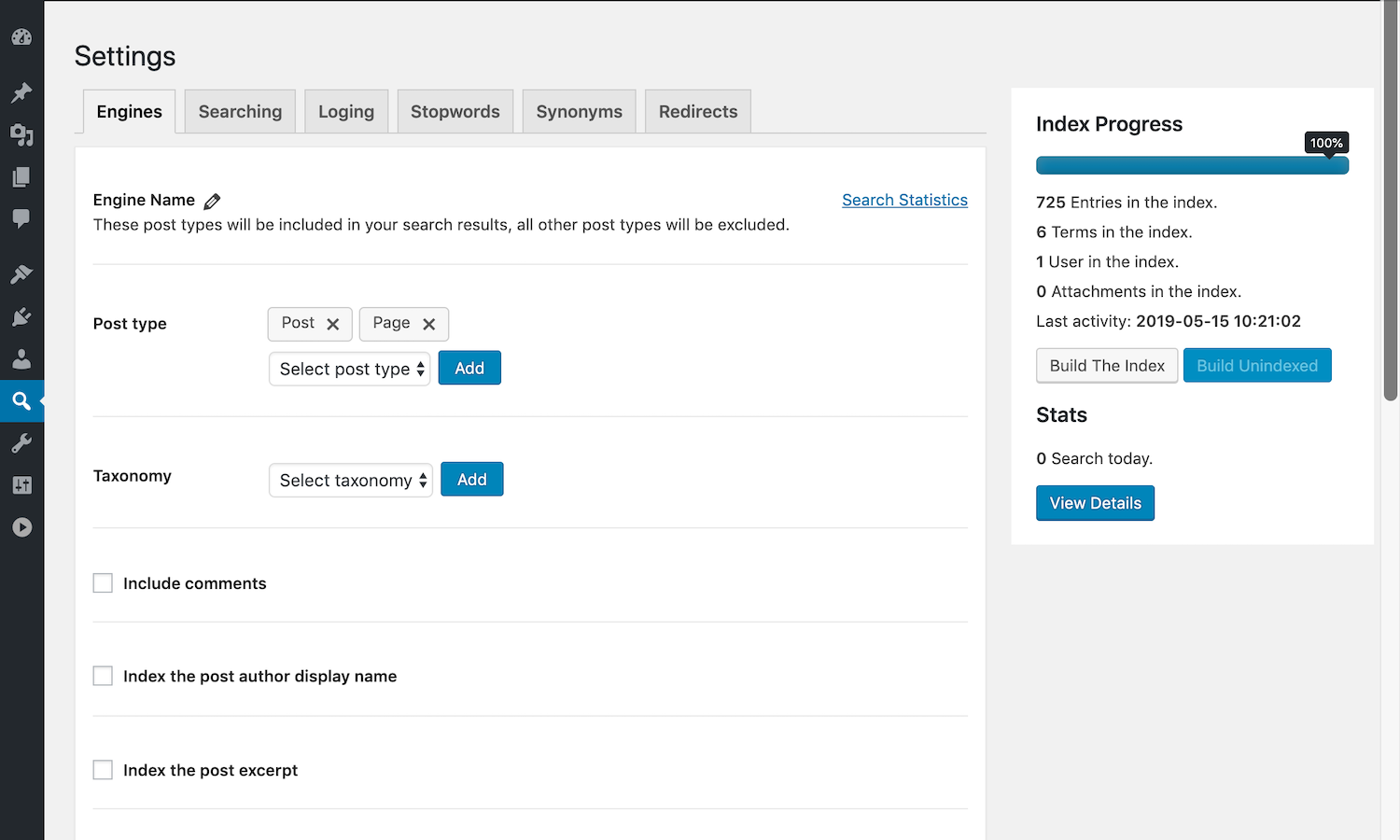
Task: Open Plugins via the plug icon
Action: pos(21,316)
